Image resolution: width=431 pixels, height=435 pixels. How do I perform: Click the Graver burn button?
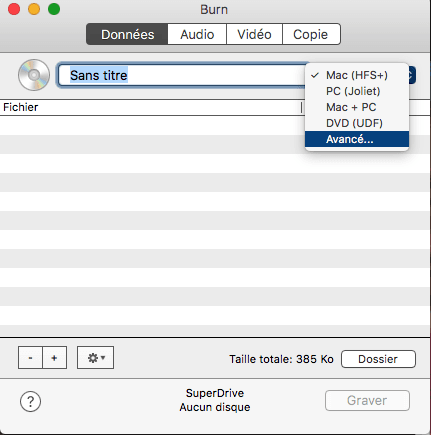tap(367, 401)
